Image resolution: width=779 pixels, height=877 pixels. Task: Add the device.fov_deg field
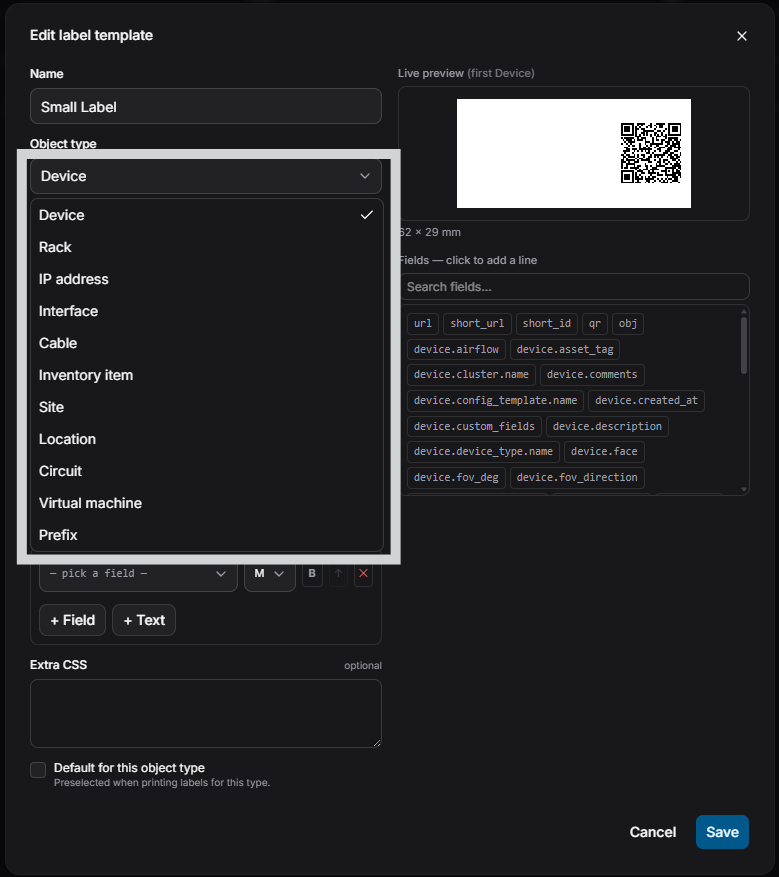[x=456, y=478]
